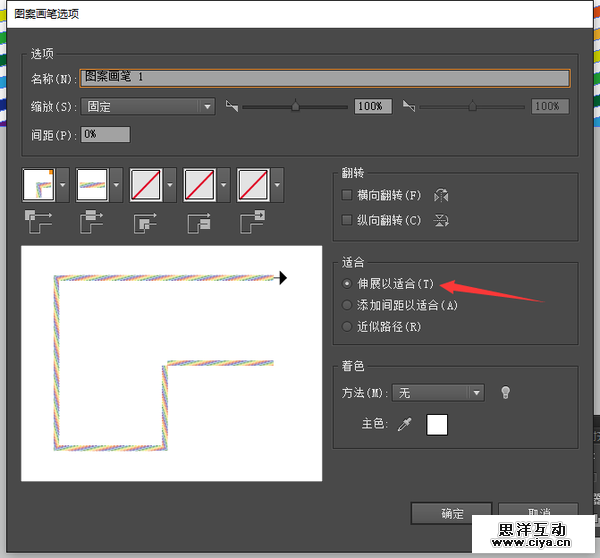Select the empty end tile box

pyautogui.click(x=254, y=184)
